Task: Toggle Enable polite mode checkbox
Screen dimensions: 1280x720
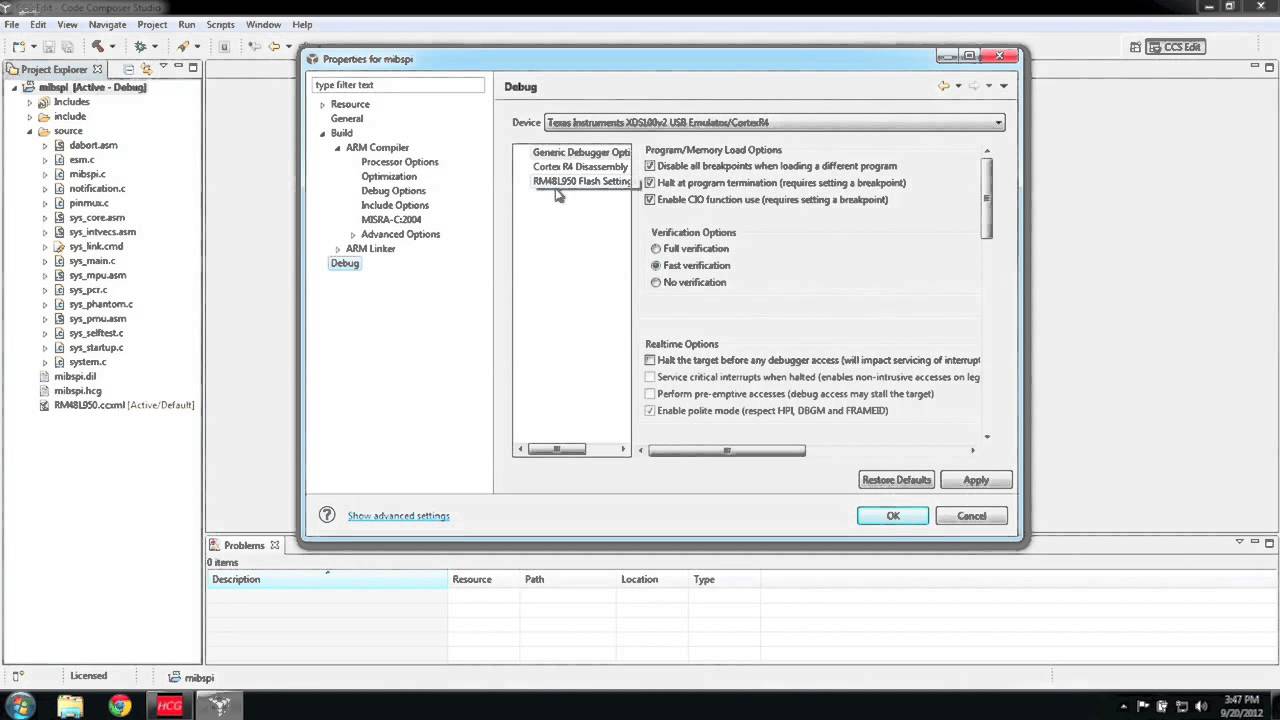Action: coord(650,411)
